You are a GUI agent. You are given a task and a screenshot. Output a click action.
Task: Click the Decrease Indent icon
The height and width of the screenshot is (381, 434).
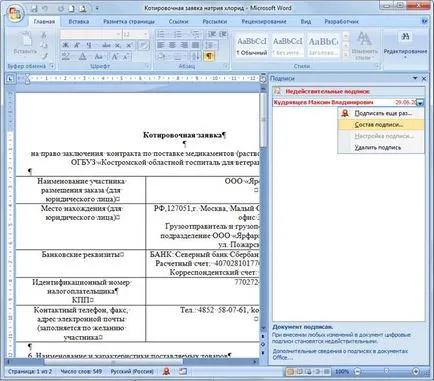(212, 34)
